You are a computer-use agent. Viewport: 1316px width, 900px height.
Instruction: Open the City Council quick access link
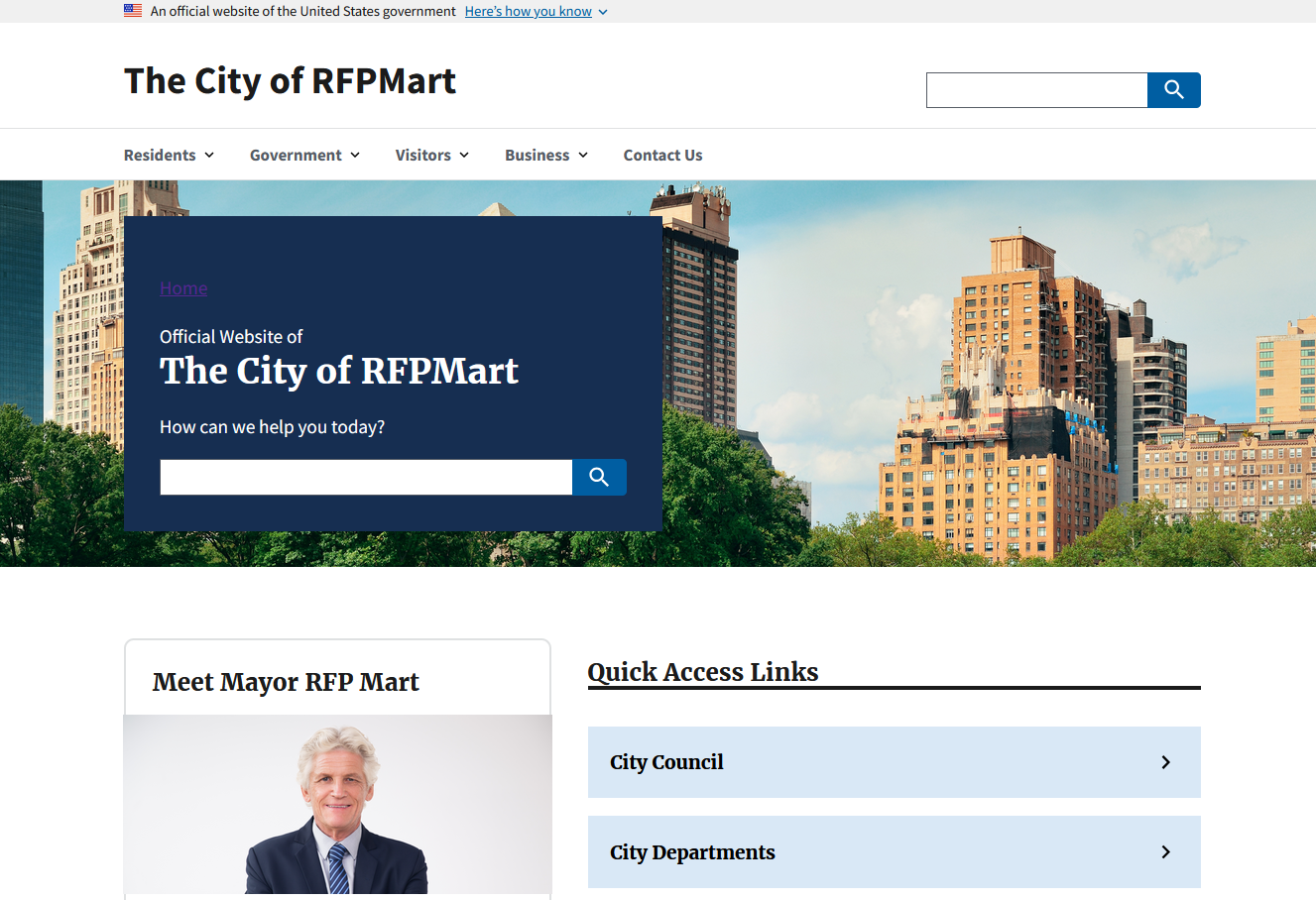click(x=667, y=762)
